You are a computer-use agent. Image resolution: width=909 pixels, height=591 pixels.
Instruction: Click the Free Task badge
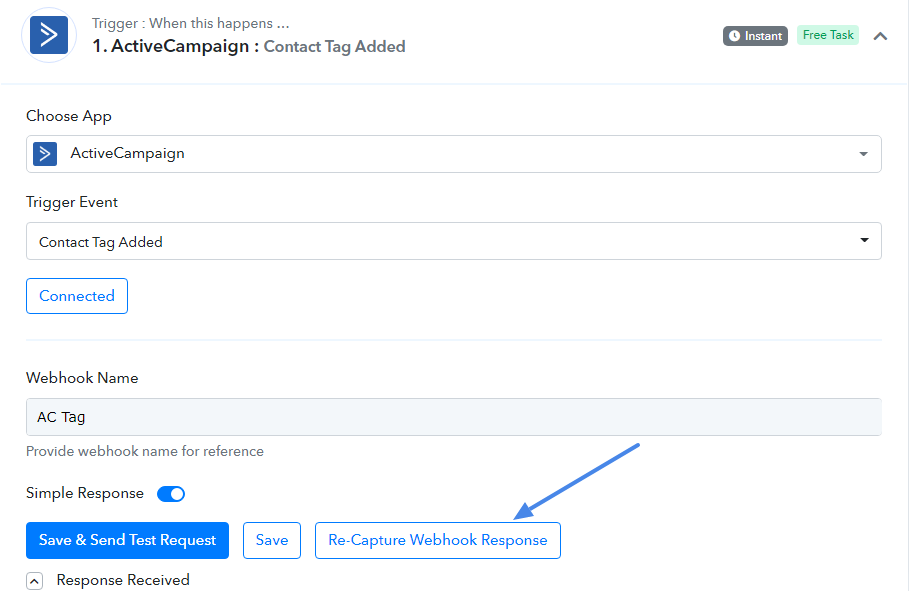(828, 35)
